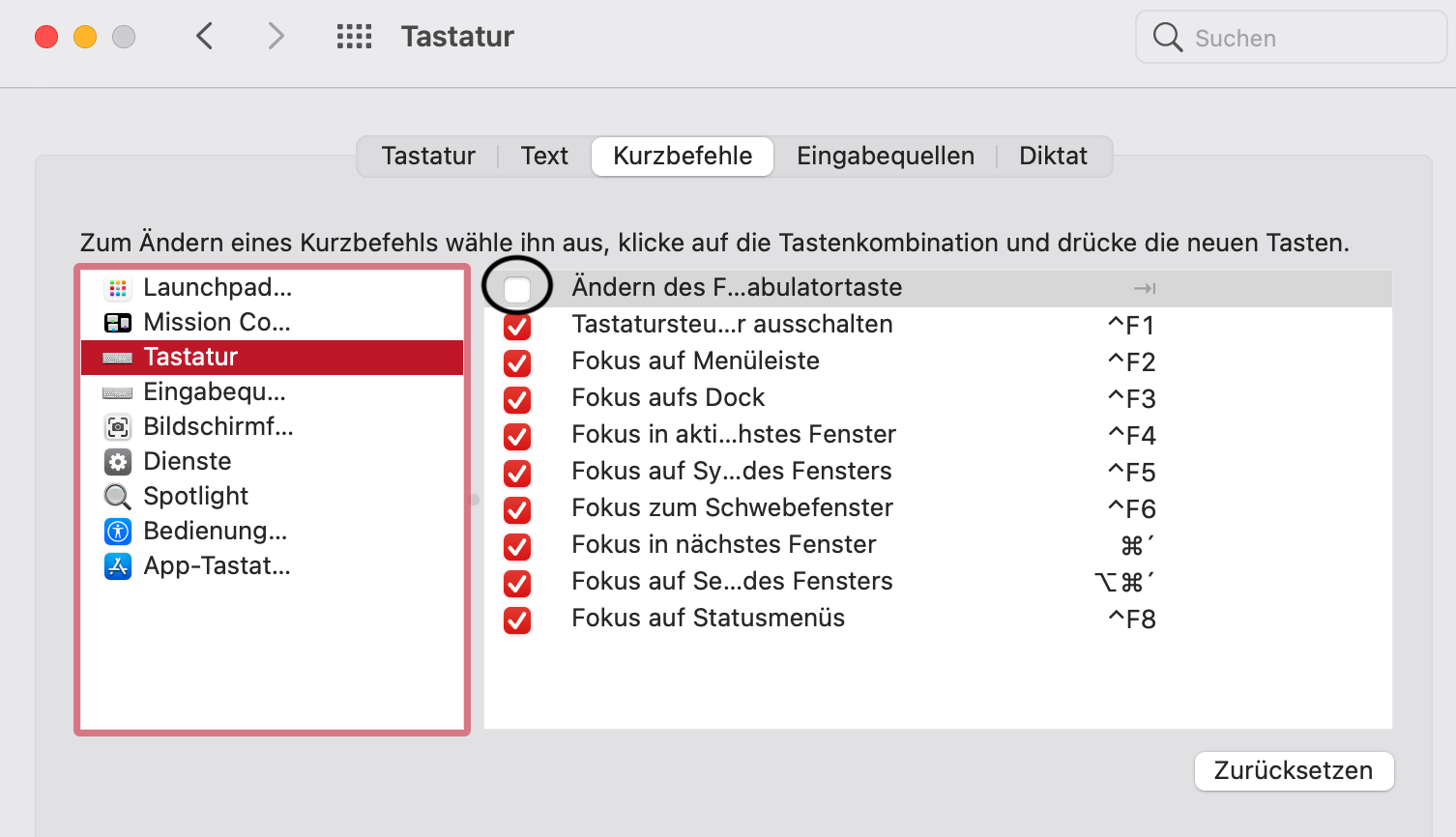Select the Bedienungshilfen accessibility icon
Screen dimensions: 1456x837
tap(118, 532)
